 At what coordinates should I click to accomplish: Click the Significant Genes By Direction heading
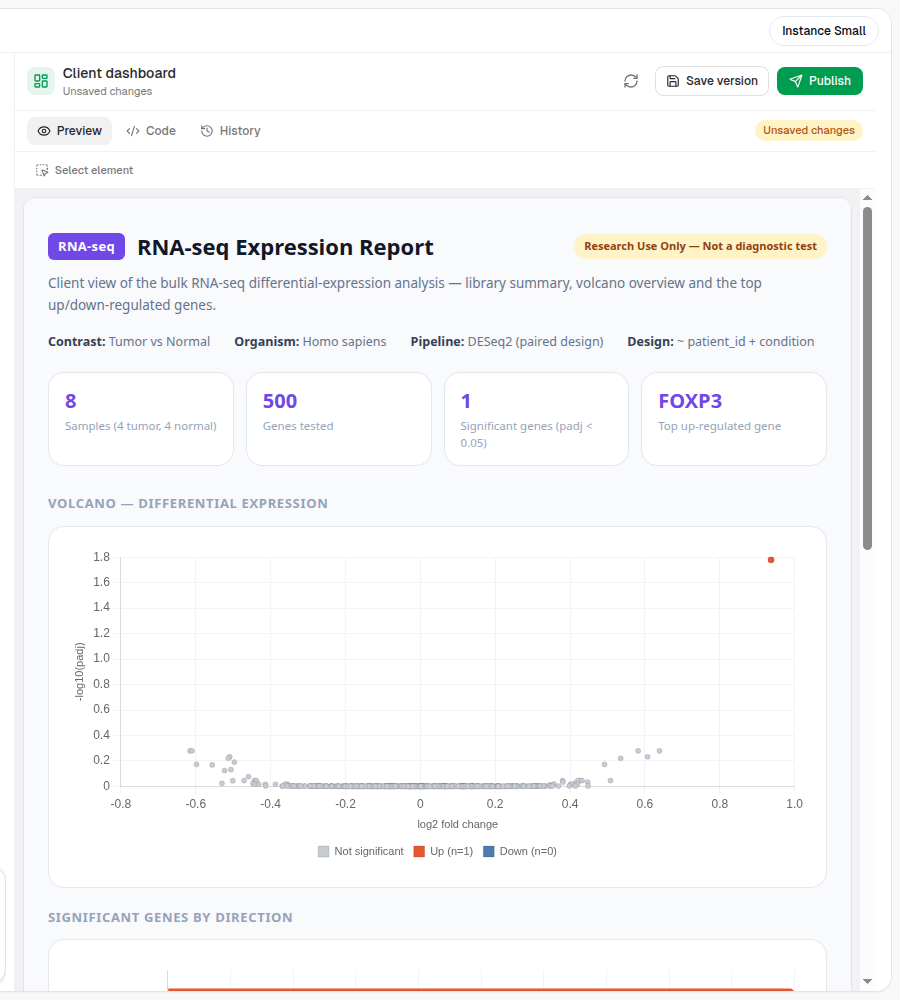coord(170,918)
